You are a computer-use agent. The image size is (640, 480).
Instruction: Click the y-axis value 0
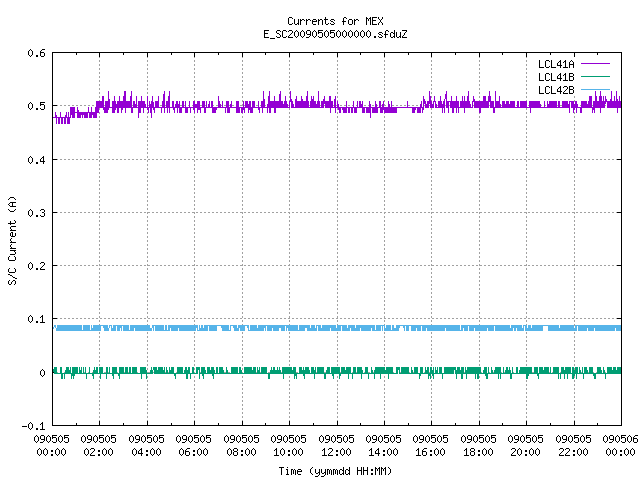[42, 373]
